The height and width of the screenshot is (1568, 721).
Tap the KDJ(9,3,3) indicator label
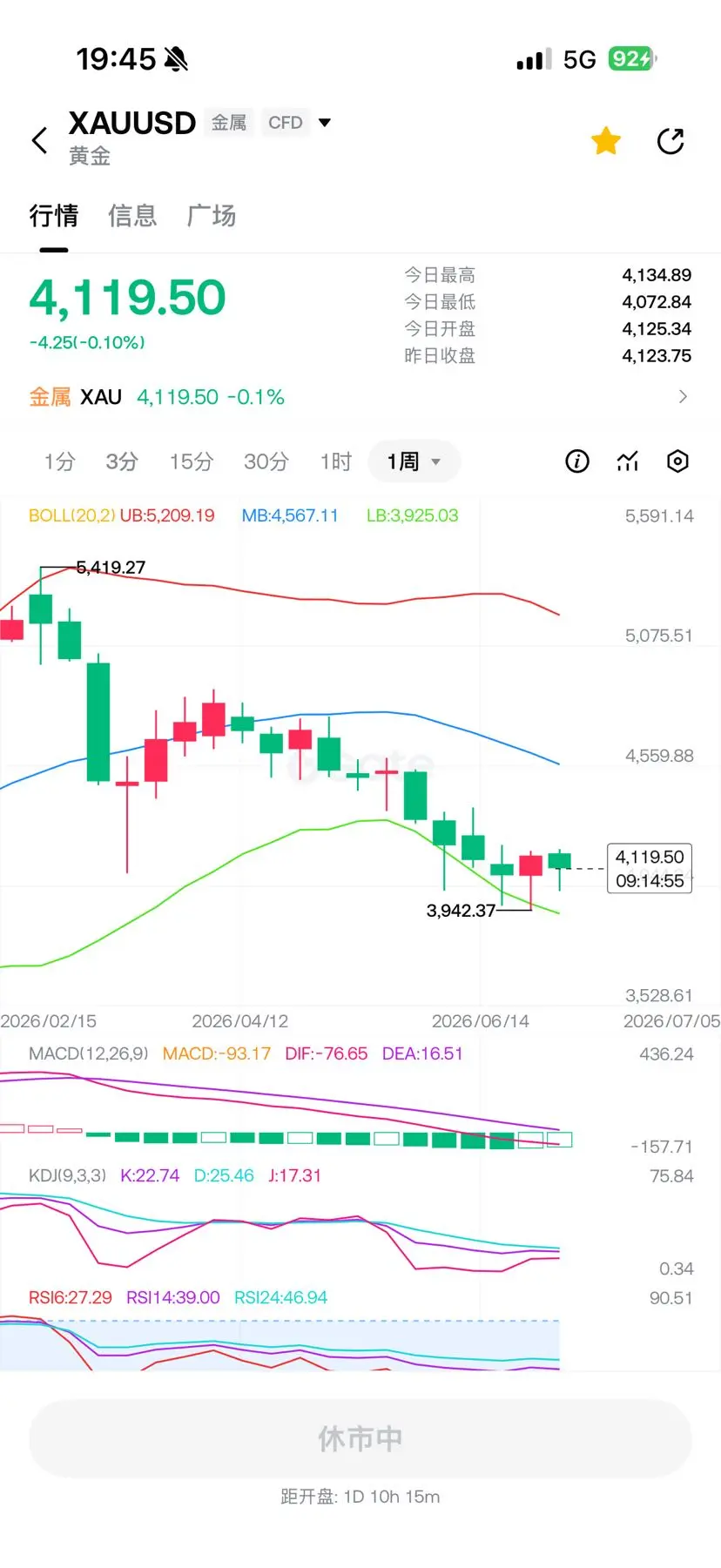67,1175
